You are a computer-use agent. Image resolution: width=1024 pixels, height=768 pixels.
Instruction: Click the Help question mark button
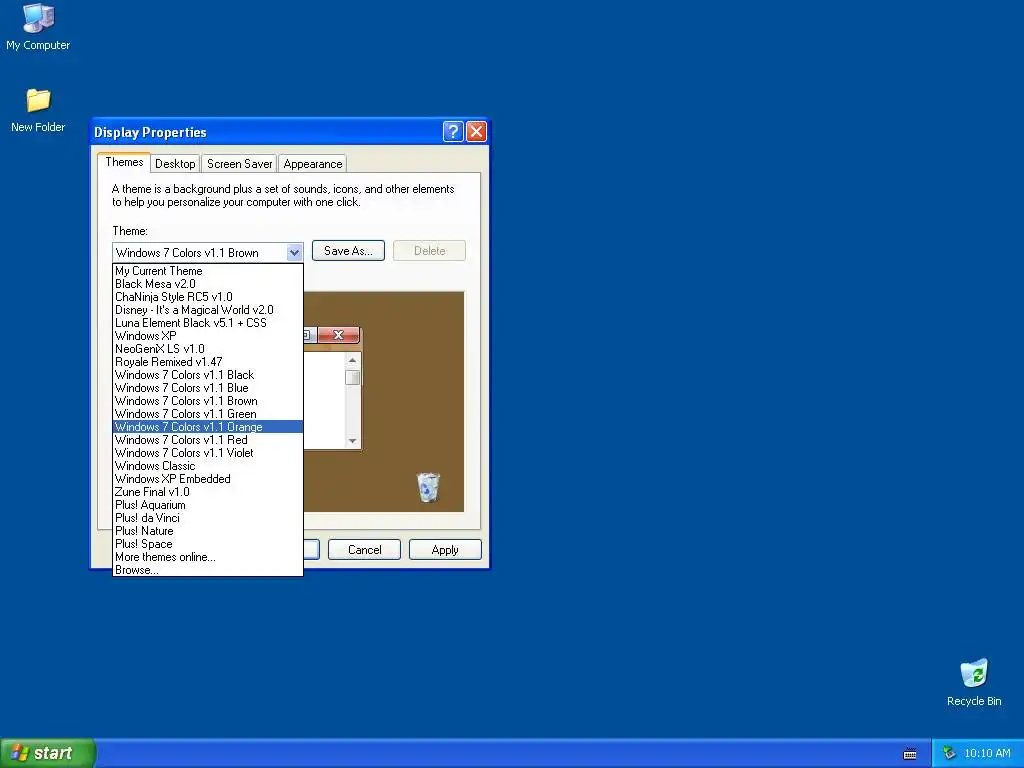coord(453,132)
